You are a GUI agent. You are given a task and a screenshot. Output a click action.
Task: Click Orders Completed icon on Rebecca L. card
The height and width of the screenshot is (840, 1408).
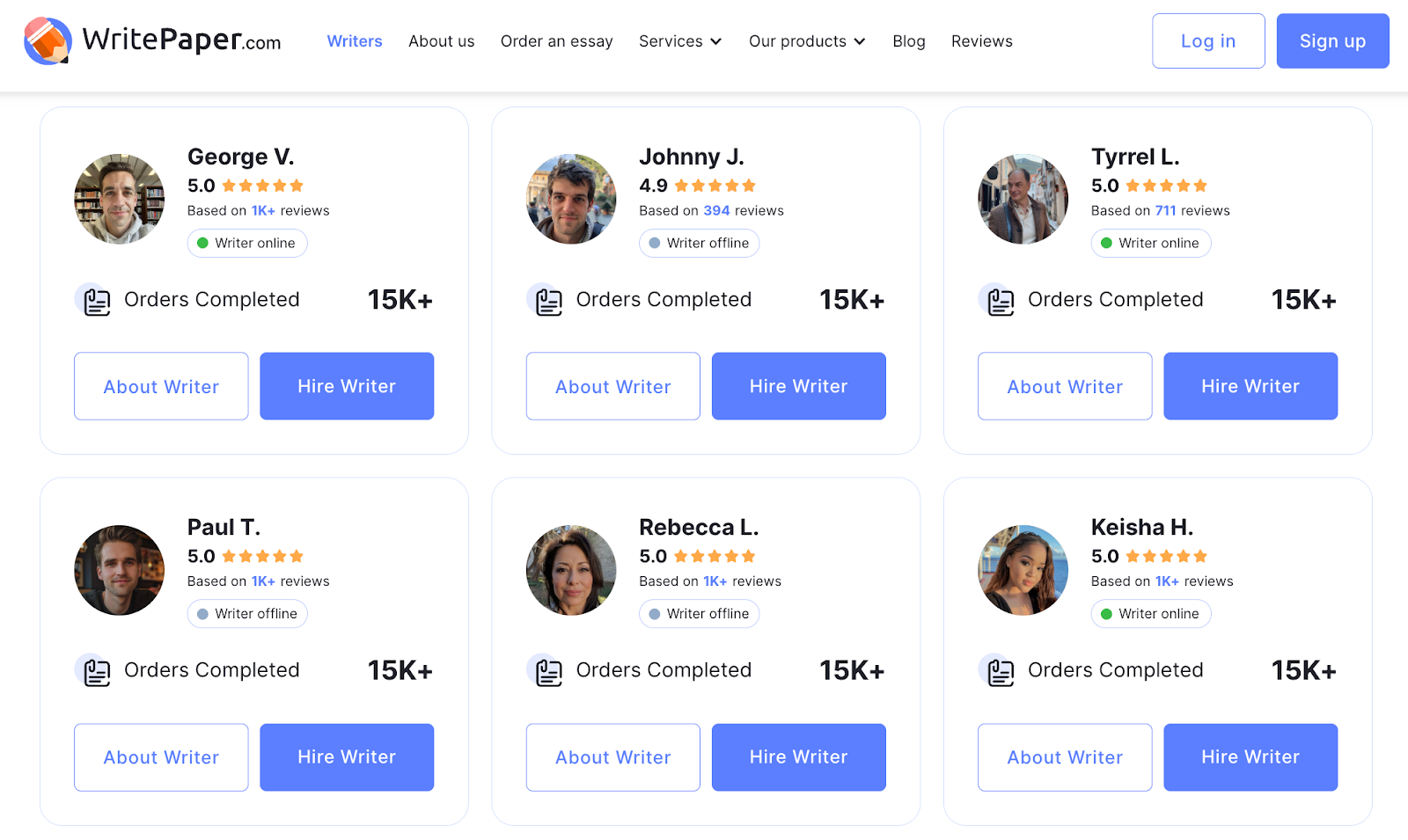[548, 672]
